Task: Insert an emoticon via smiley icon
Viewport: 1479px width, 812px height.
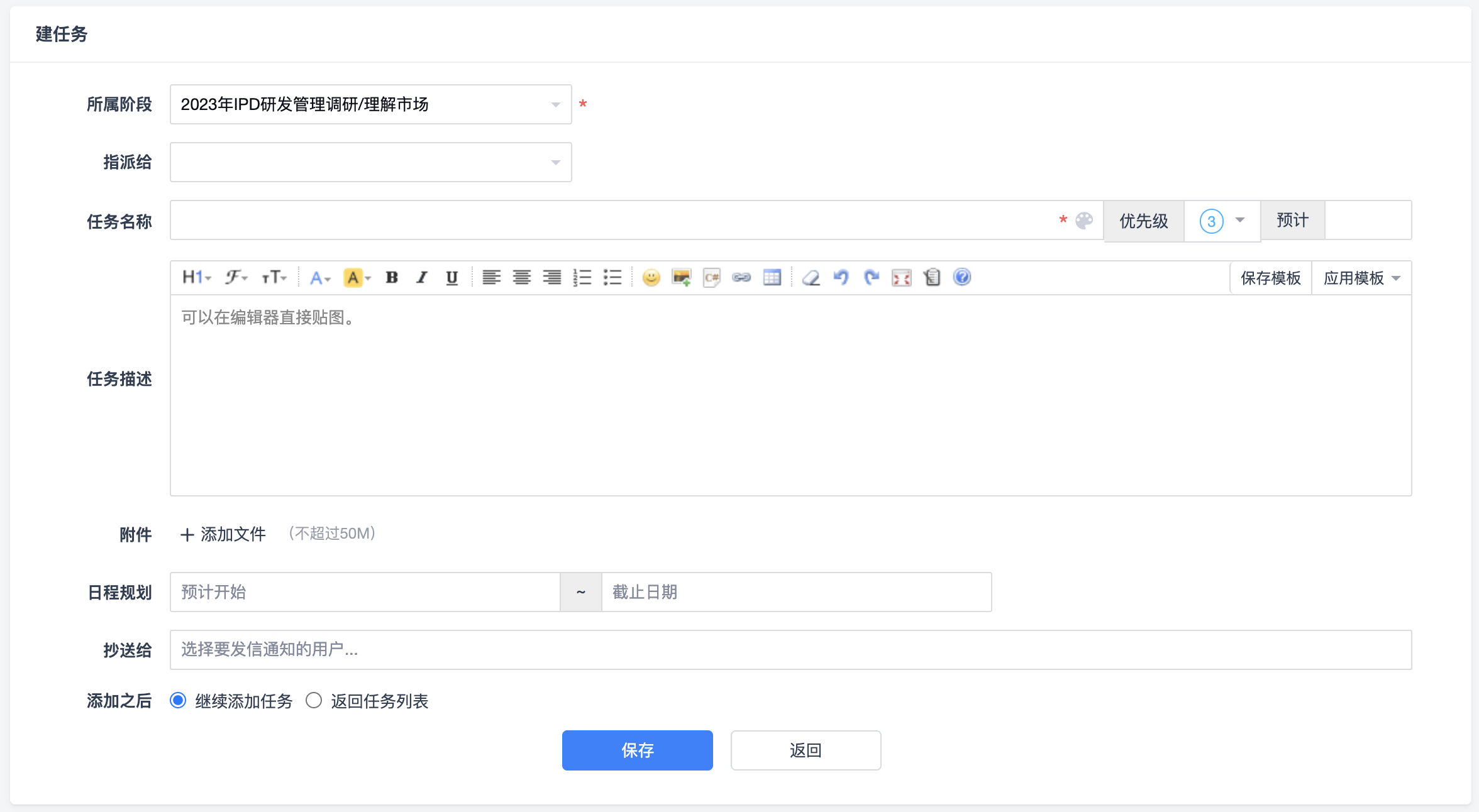Action: pyautogui.click(x=651, y=277)
